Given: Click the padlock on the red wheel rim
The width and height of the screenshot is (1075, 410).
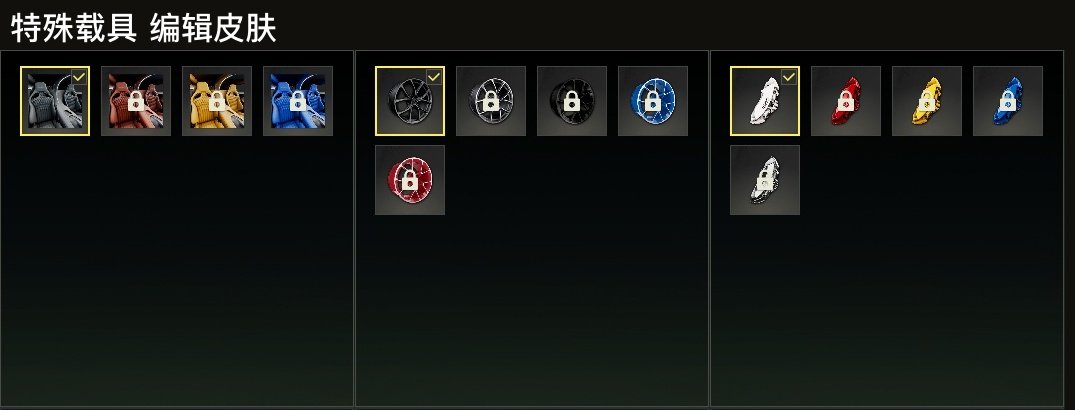Looking at the screenshot, I should click(410, 180).
